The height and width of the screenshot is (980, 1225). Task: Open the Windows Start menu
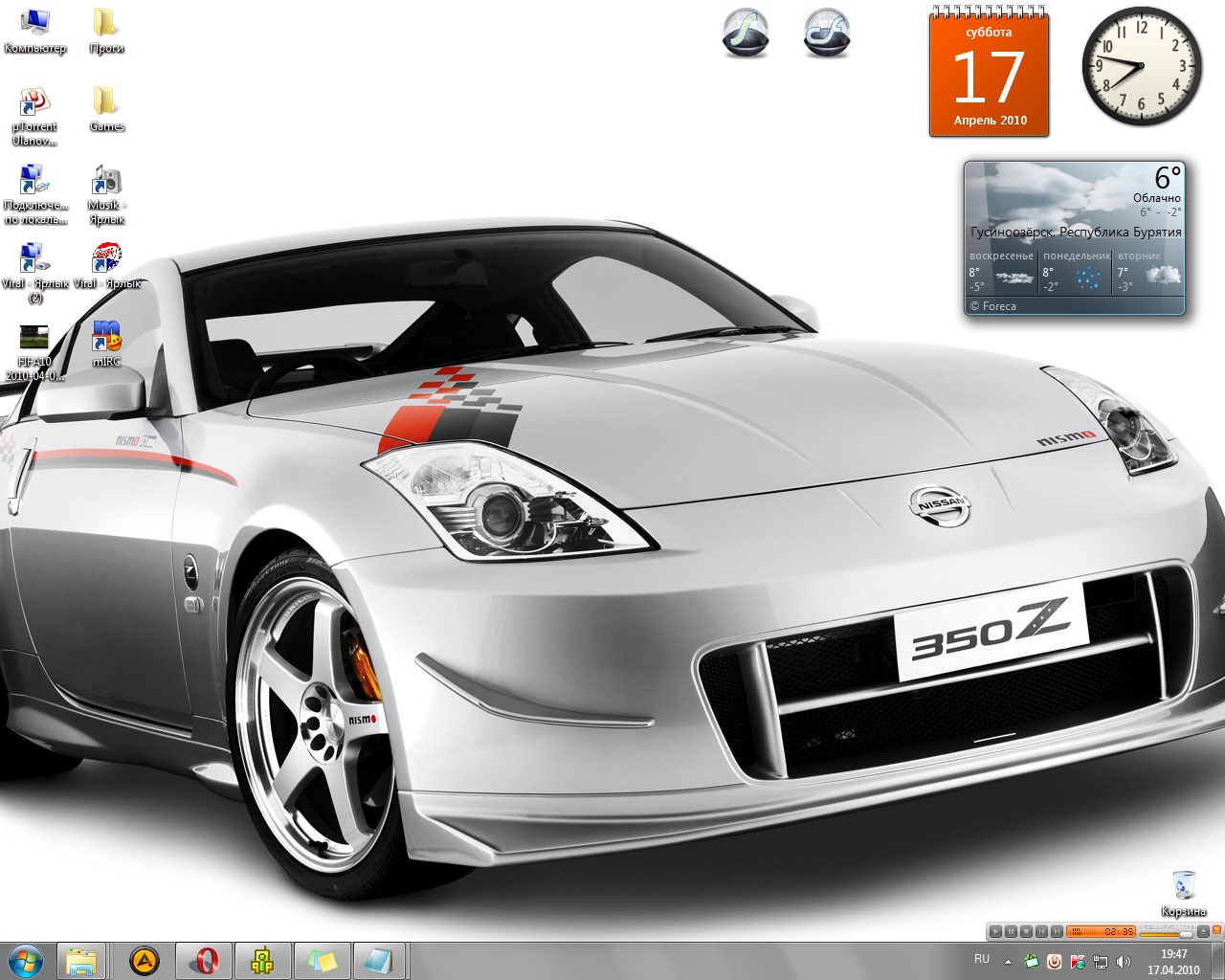click(x=25, y=960)
